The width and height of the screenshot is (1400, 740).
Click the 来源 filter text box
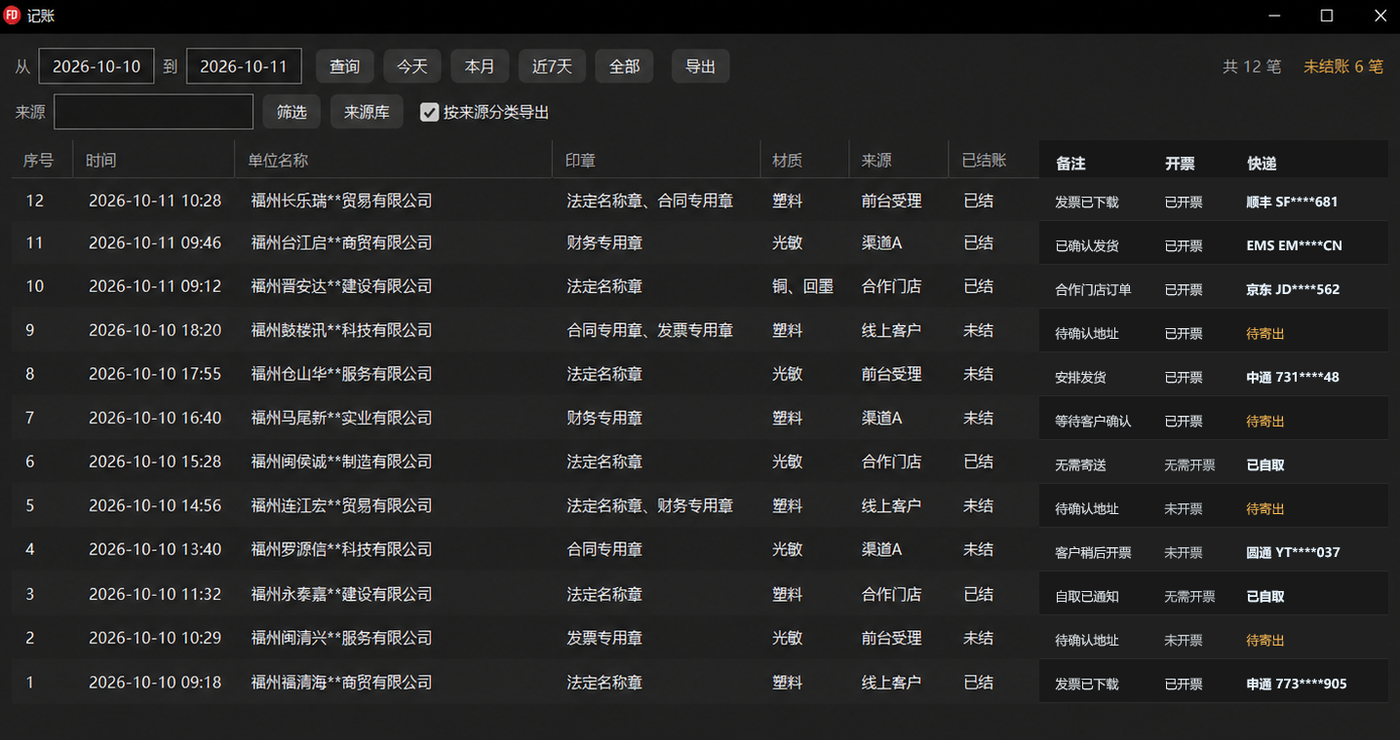(153, 112)
